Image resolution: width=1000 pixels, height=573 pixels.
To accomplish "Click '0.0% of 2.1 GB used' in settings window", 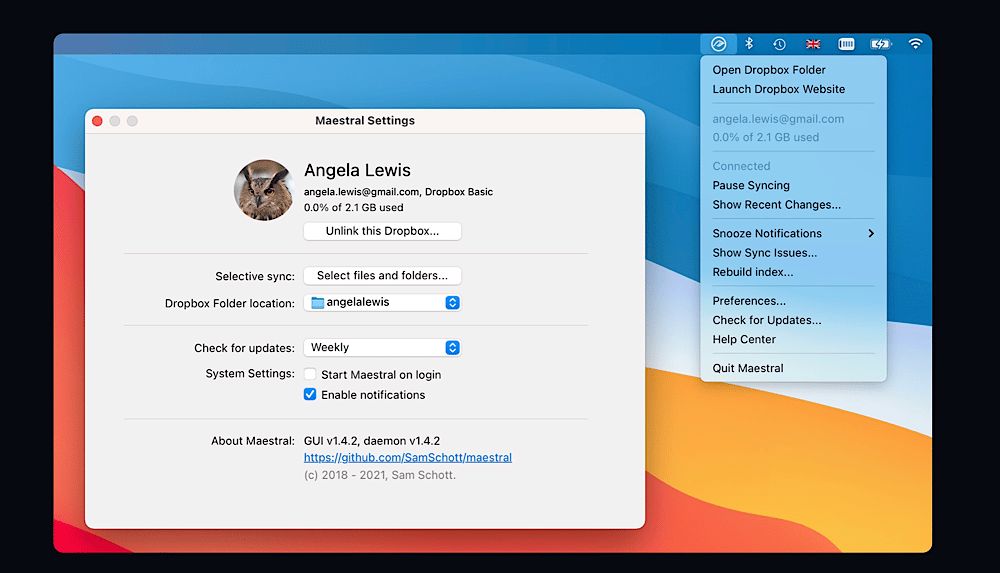I will pos(353,207).
